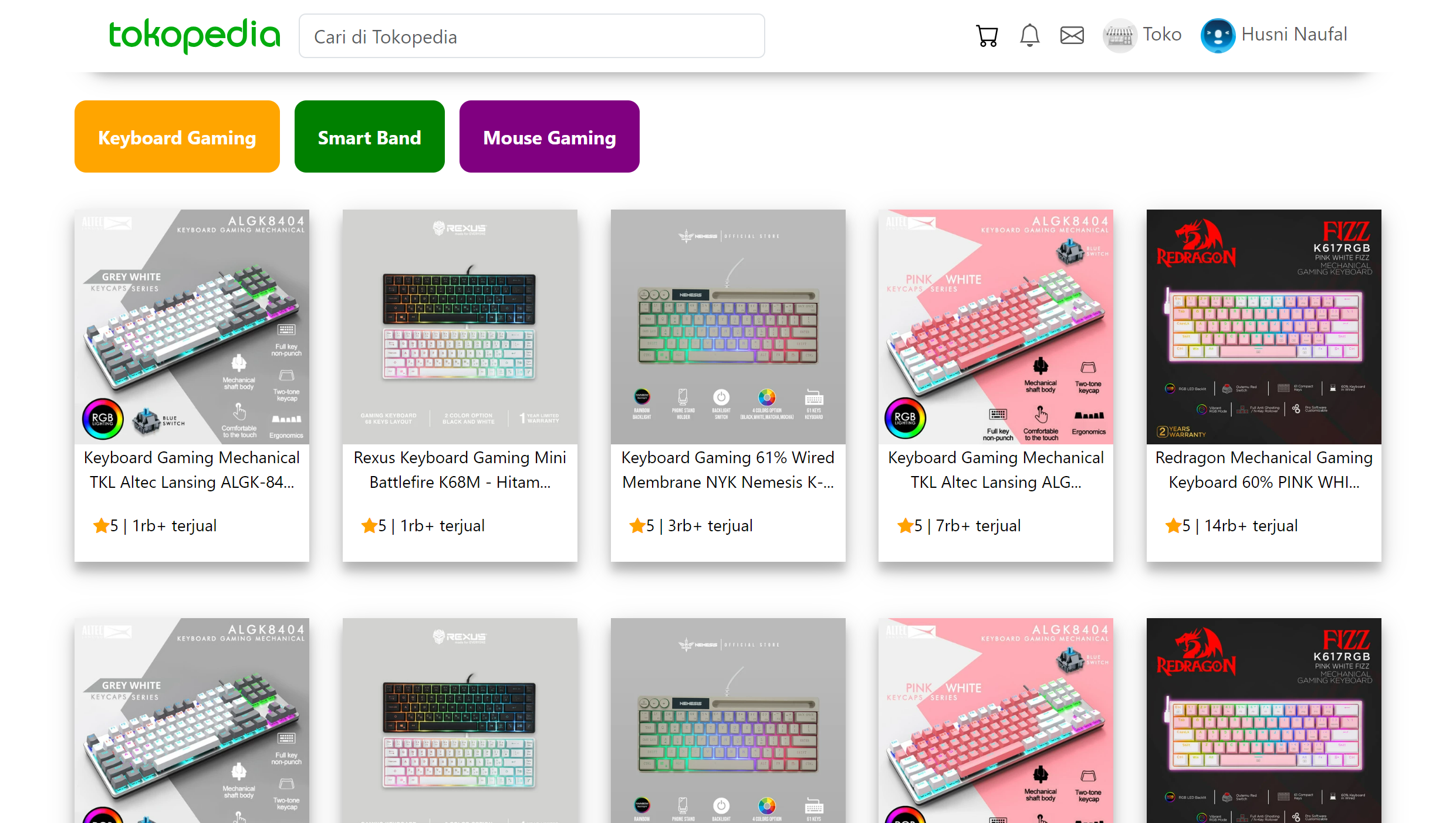Open the shopping cart icon
Screen dimensions: 1456x823
click(x=987, y=35)
